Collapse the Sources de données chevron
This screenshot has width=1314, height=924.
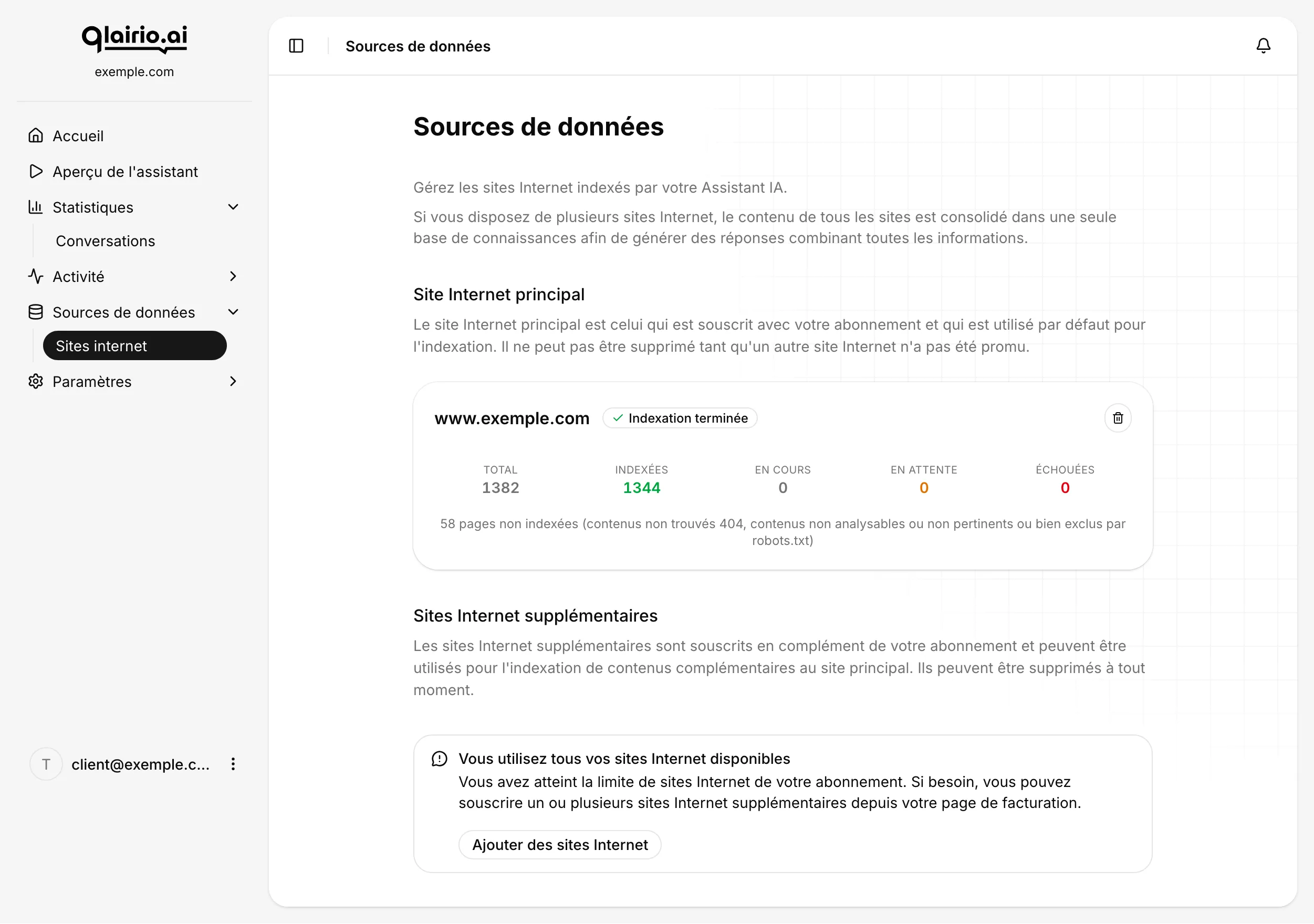(233, 312)
